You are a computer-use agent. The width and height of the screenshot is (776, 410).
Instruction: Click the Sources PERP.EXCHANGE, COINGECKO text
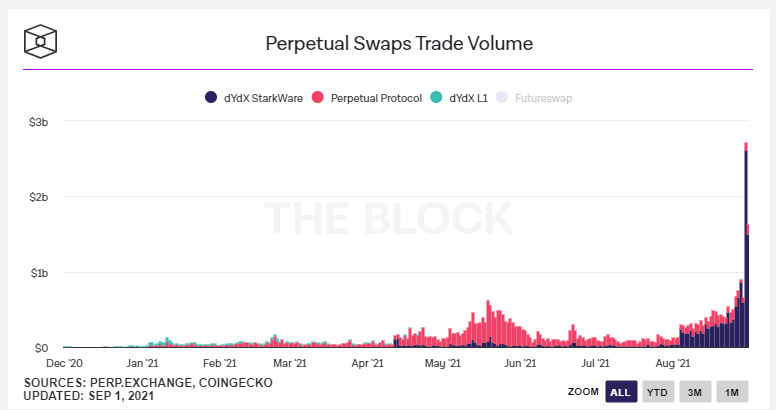148,383
